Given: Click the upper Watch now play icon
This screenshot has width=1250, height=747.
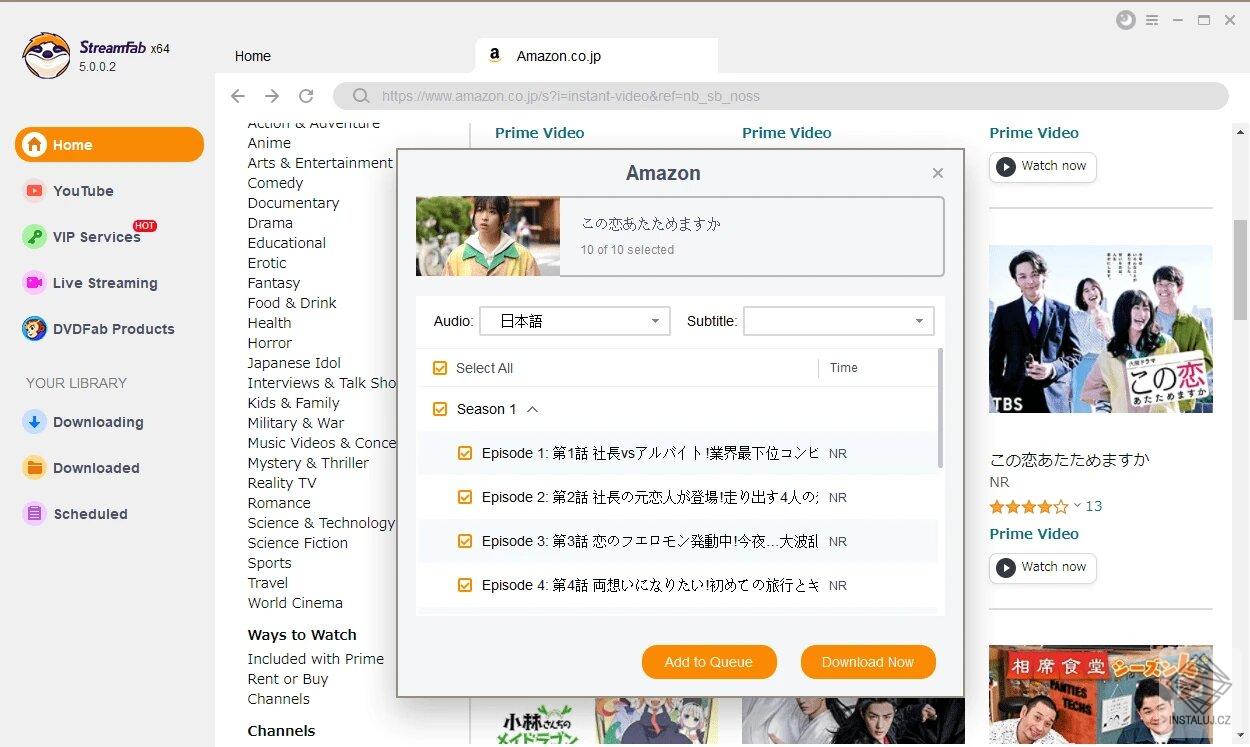Looking at the screenshot, I should click(x=1005, y=167).
